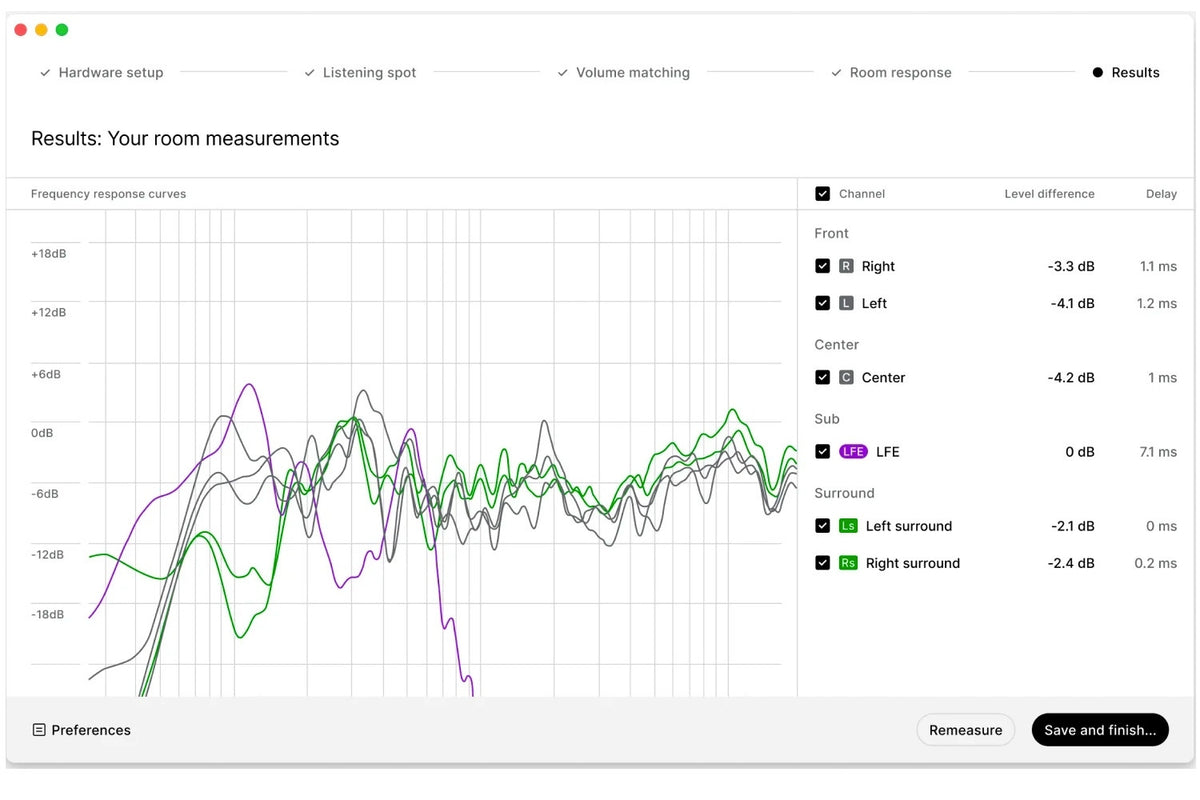1200x800 pixels.
Task: Click the R channel badge icon
Action: [x=846, y=266]
